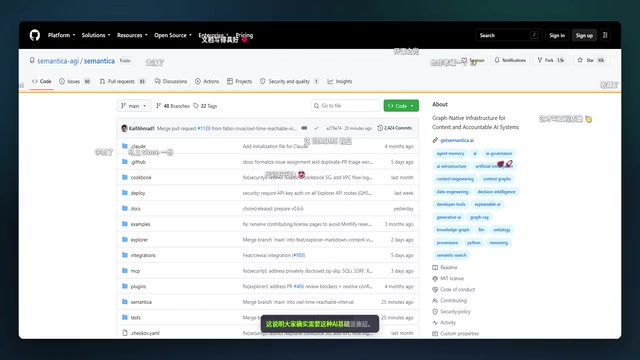Click the header Search field
This screenshot has height=360, width=640.
click(x=509, y=35)
